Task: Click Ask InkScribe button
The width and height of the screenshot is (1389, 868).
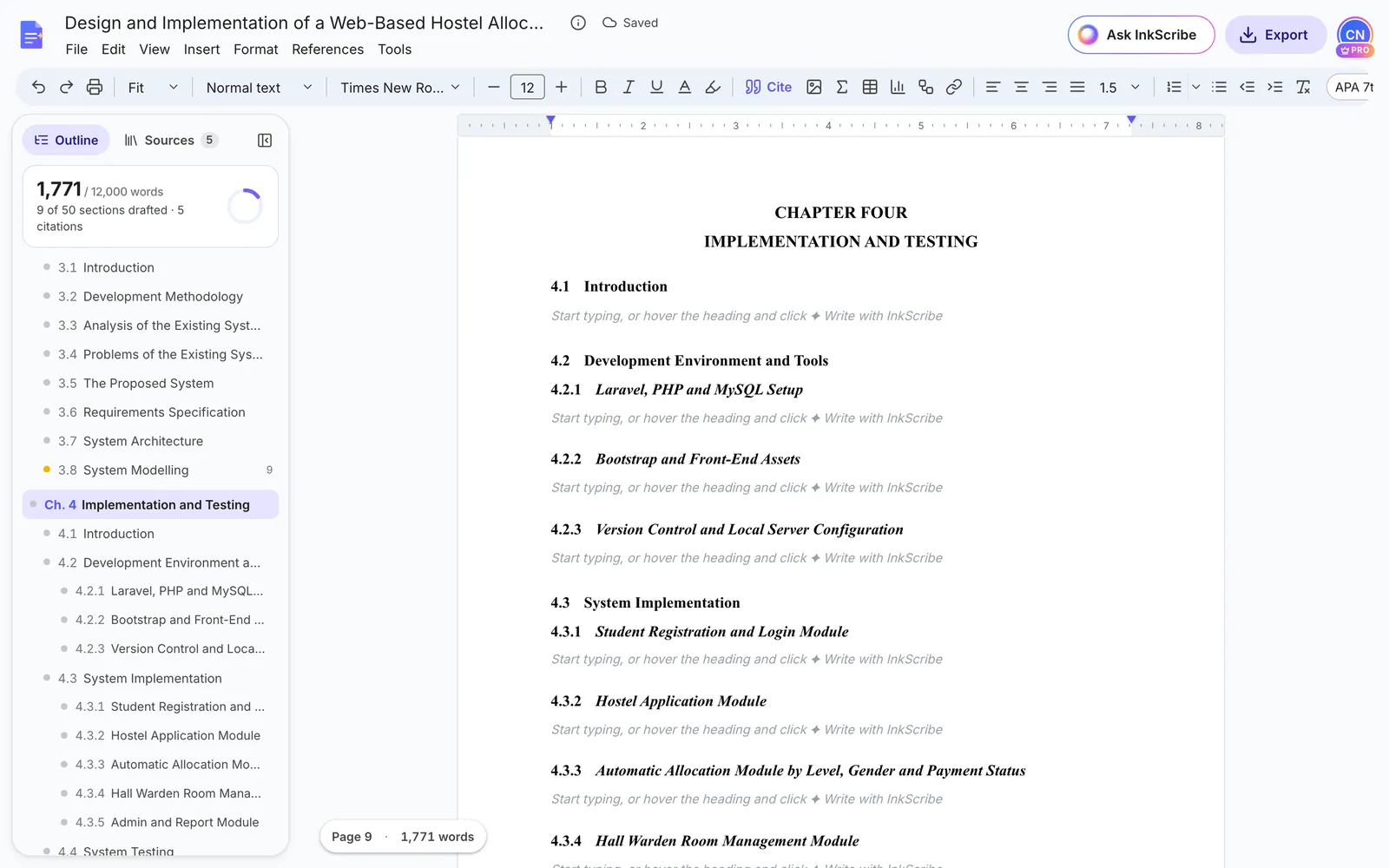Action: [1141, 35]
